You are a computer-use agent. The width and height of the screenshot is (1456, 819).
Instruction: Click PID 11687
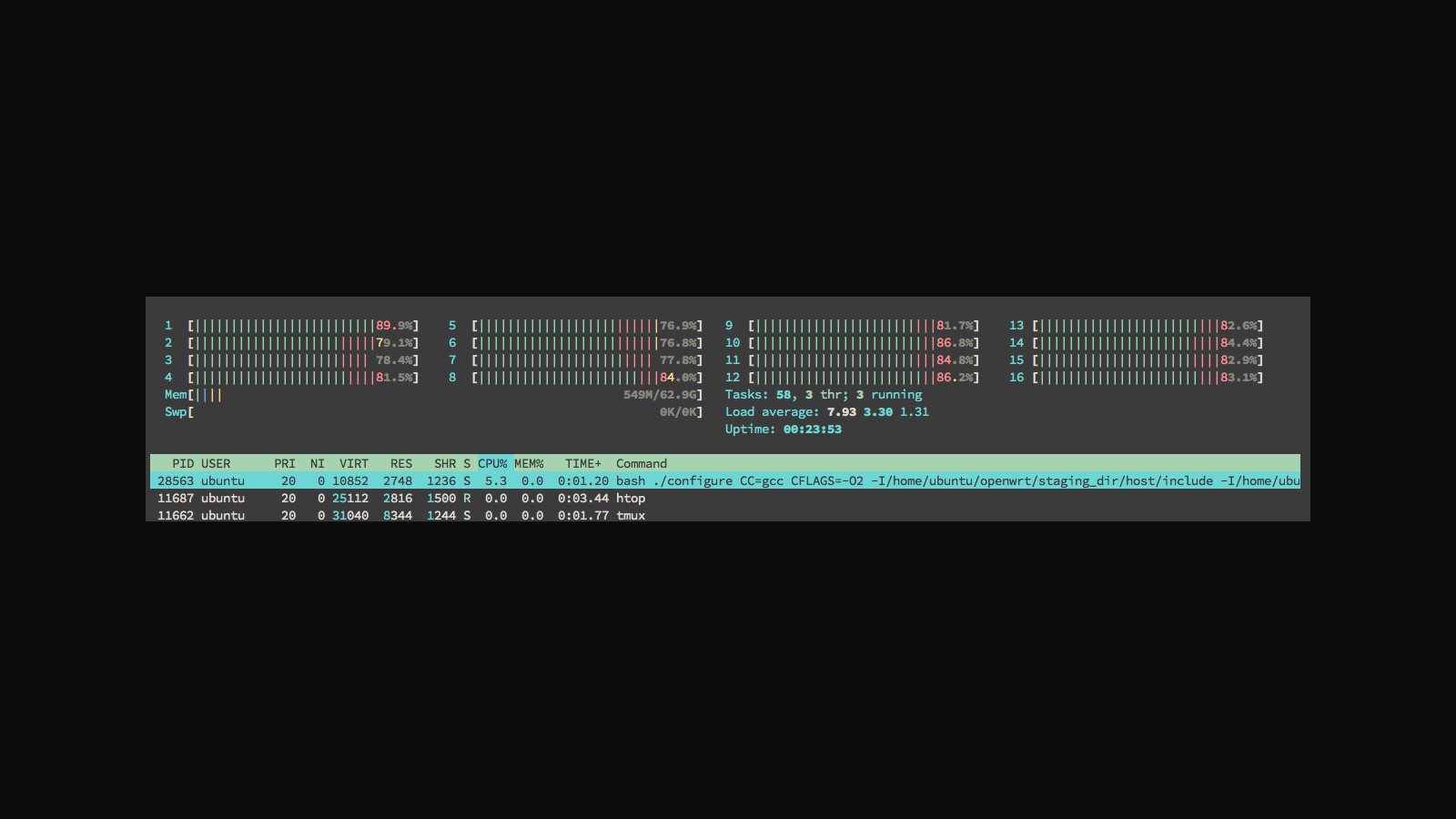point(176,498)
